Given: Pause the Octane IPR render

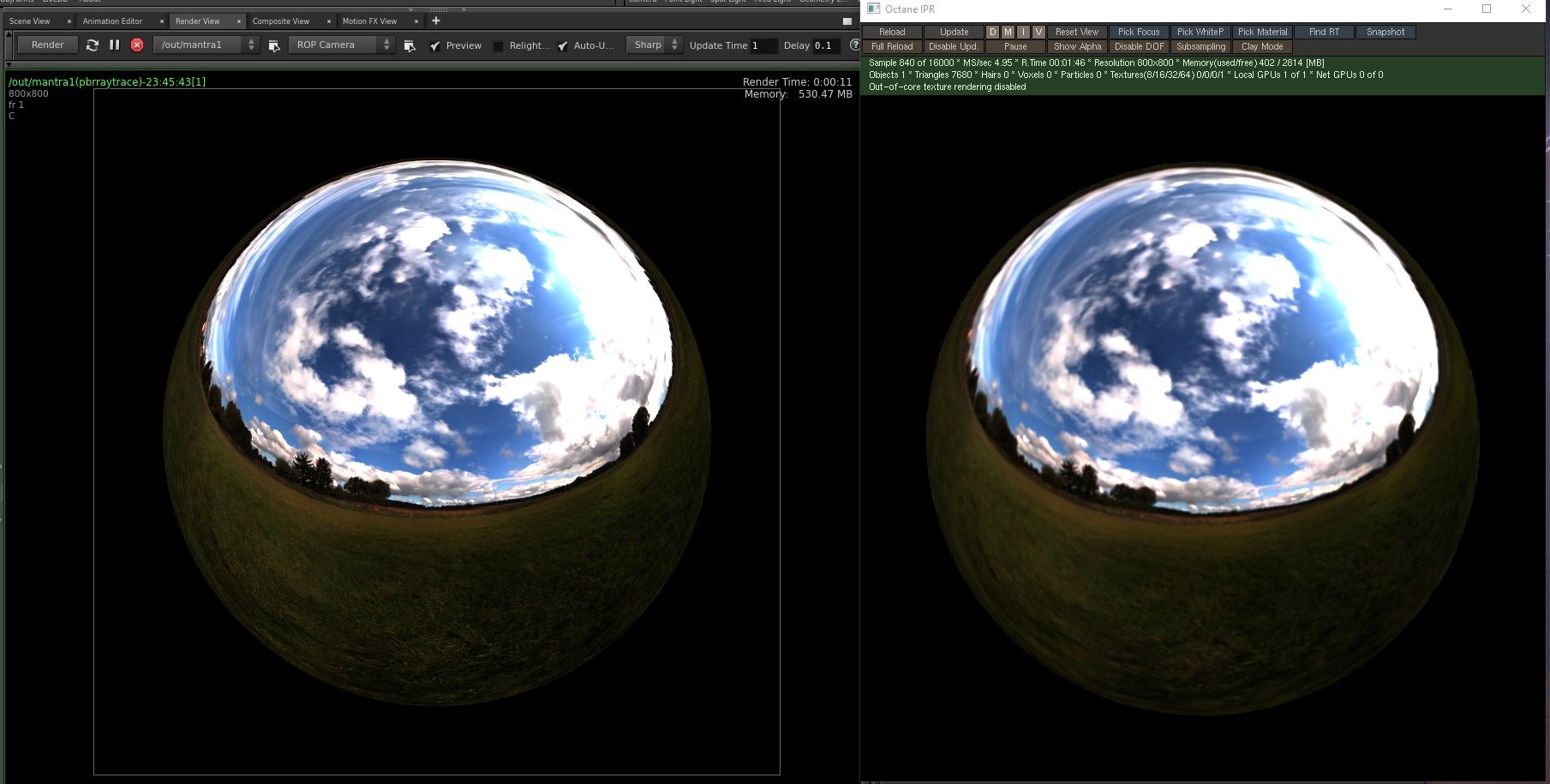Looking at the screenshot, I should pyautogui.click(x=1015, y=47).
